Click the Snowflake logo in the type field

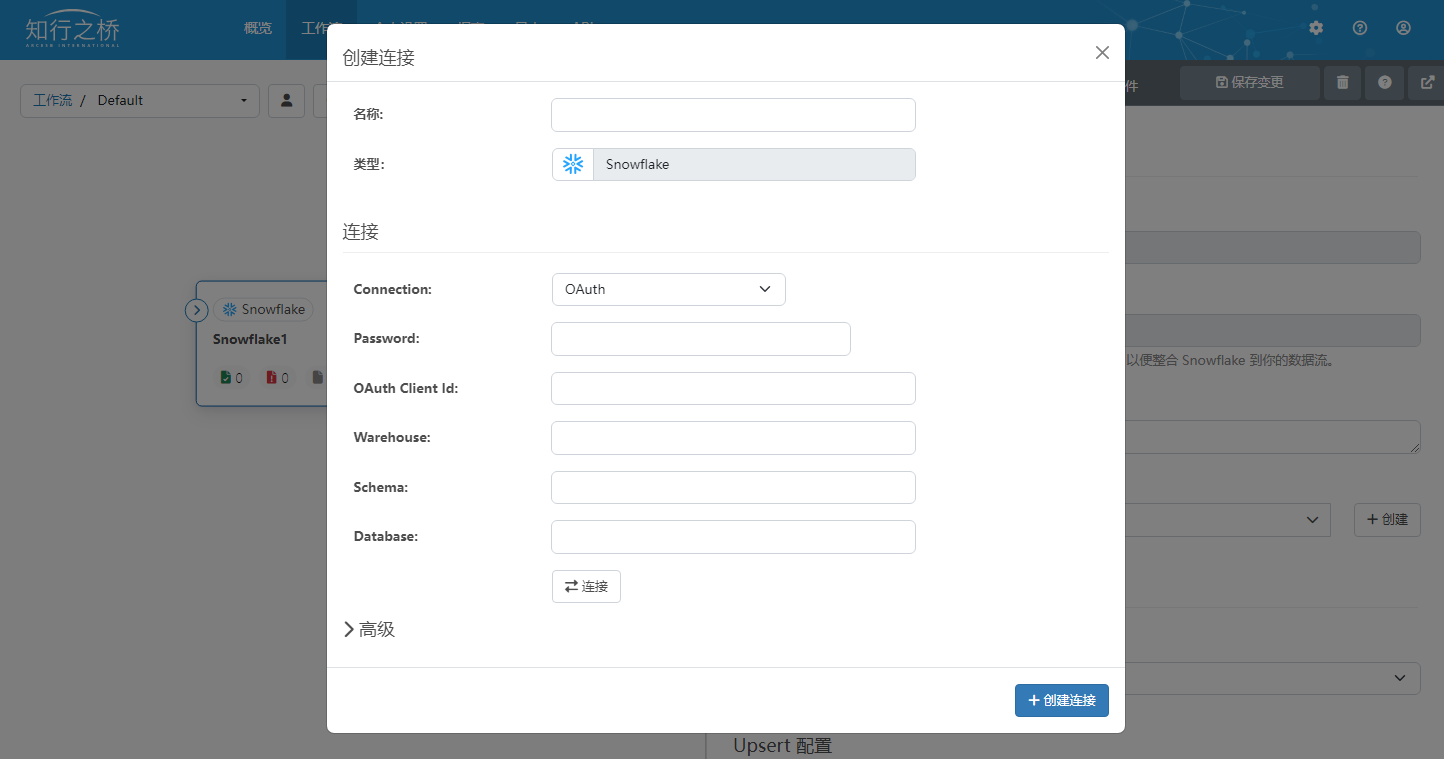point(573,165)
